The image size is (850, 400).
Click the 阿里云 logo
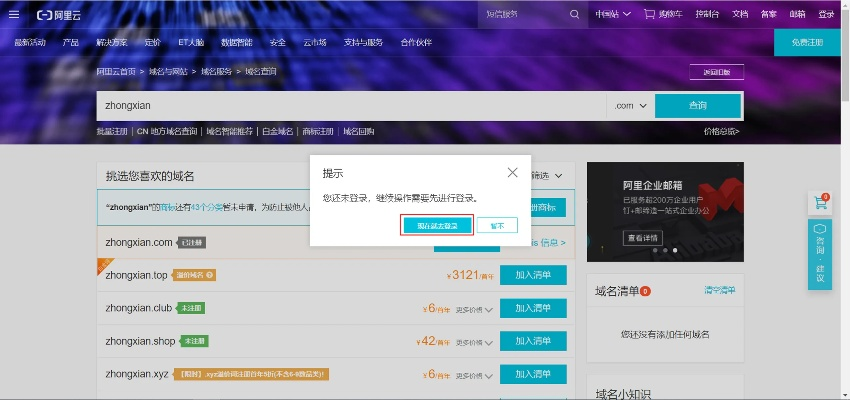[59, 15]
